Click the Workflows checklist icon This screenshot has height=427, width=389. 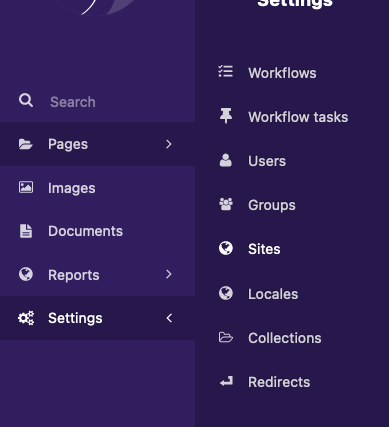pyautogui.click(x=226, y=72)
